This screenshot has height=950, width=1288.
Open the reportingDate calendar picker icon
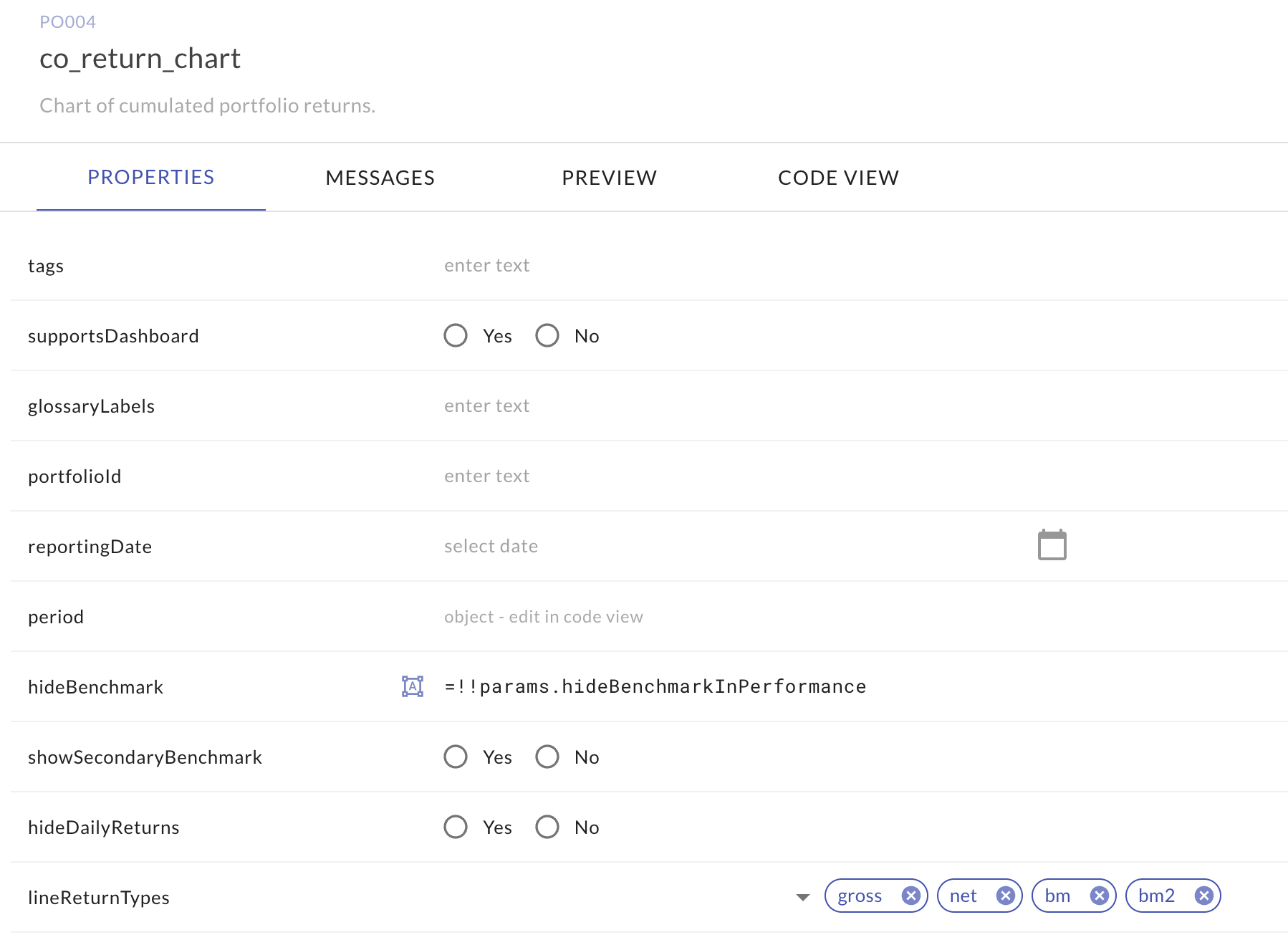click(1052, 545)
